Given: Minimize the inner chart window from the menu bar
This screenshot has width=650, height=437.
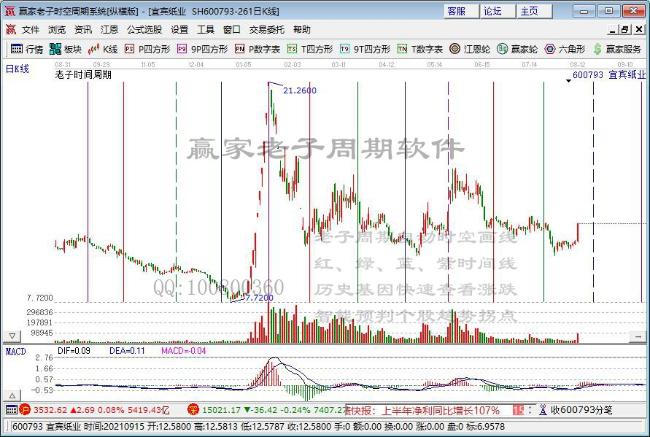Looking at the screenshot, I should click(612, 29).
